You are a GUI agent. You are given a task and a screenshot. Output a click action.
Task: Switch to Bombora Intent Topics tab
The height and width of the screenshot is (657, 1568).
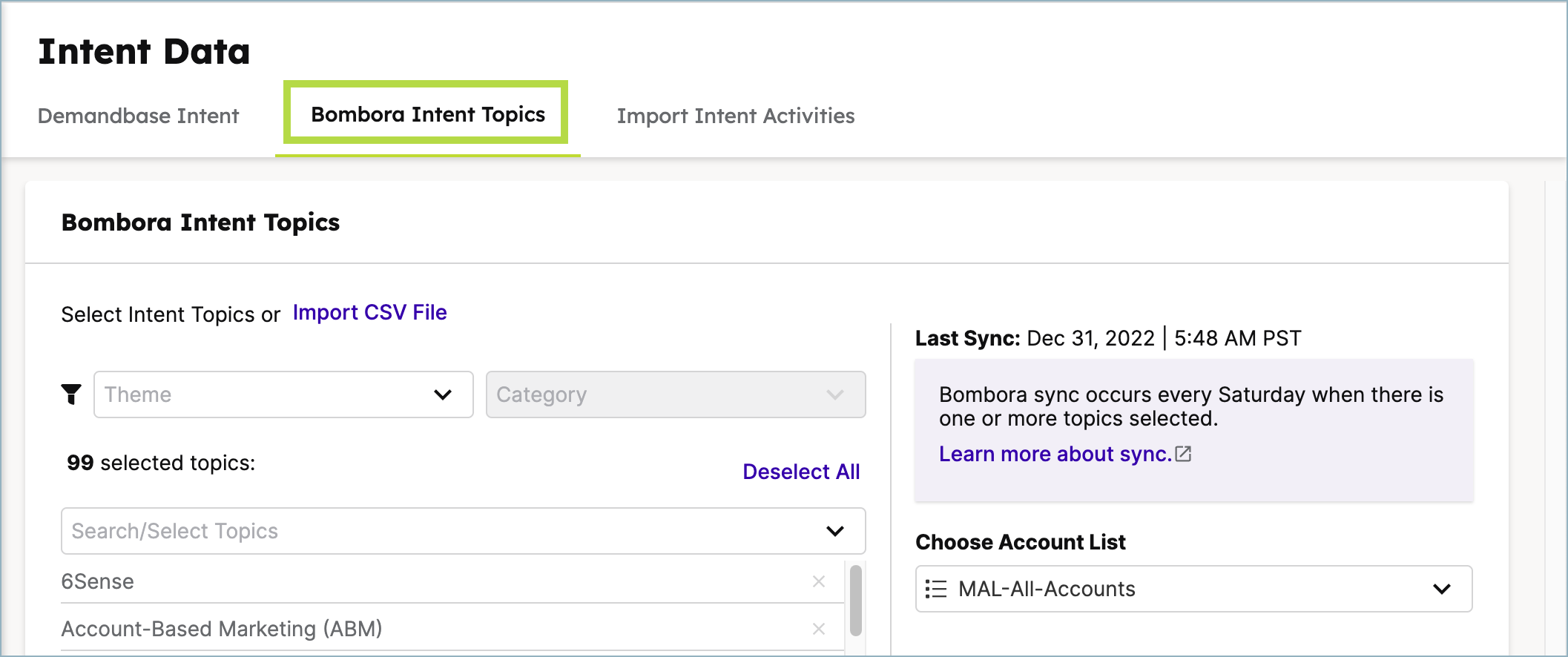tap(428, 114)
